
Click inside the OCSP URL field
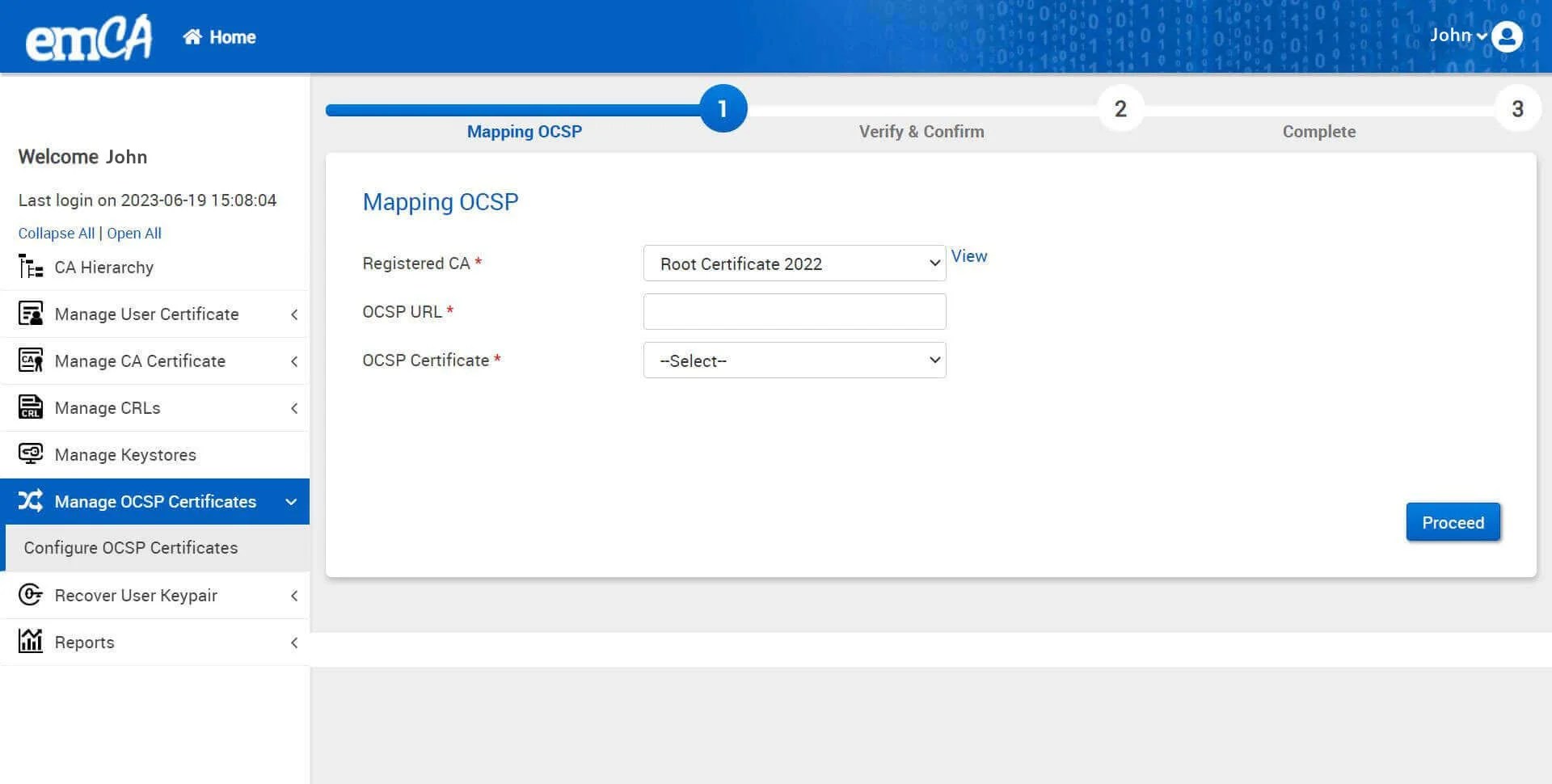[794, 311]
